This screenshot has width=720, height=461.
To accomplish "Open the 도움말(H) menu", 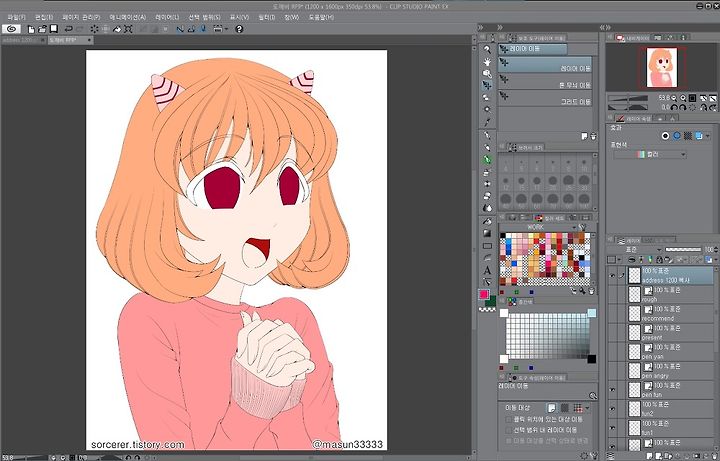I will coord(321,17).
